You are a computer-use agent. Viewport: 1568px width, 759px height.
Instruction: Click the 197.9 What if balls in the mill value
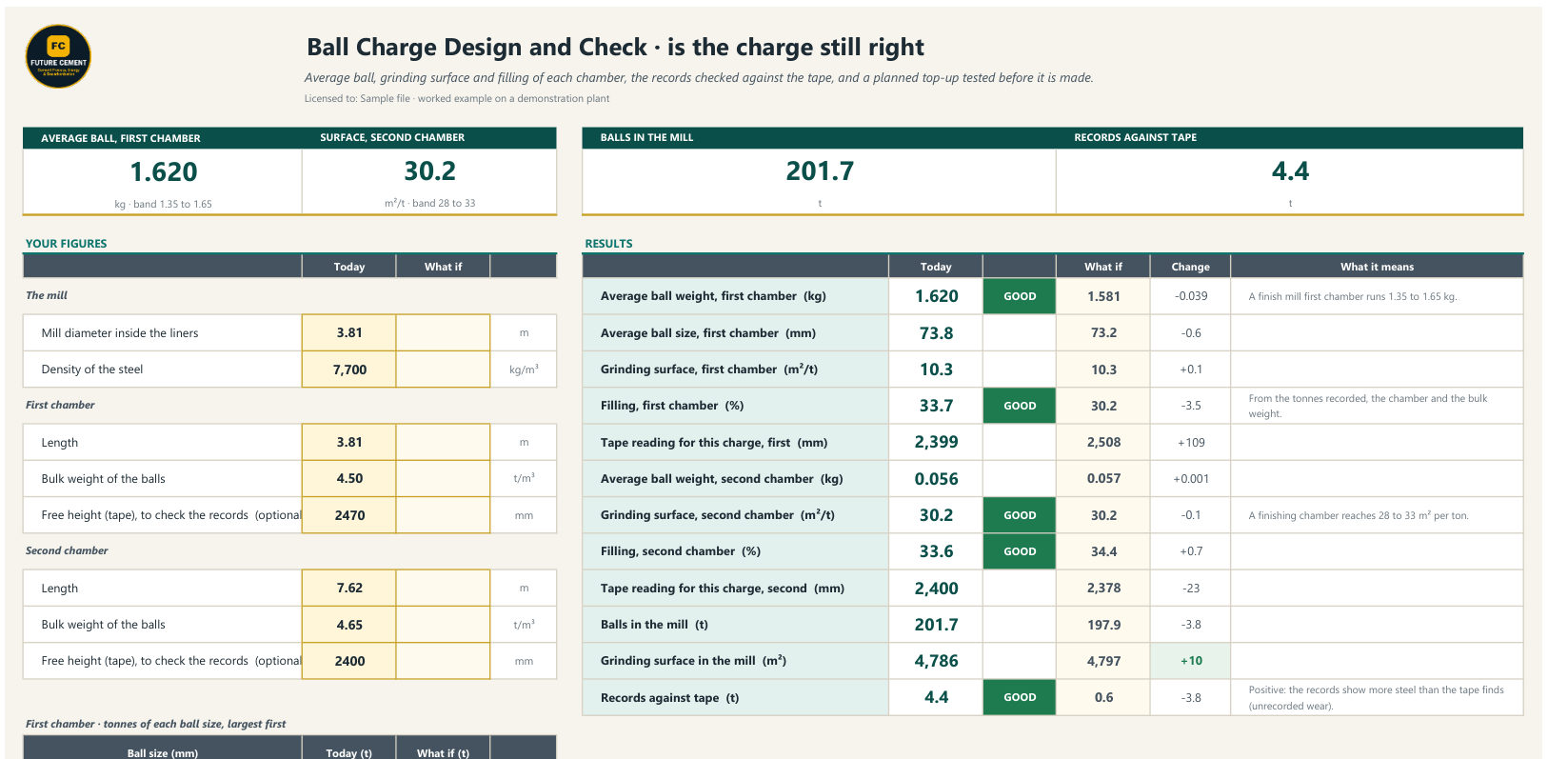1103,625
